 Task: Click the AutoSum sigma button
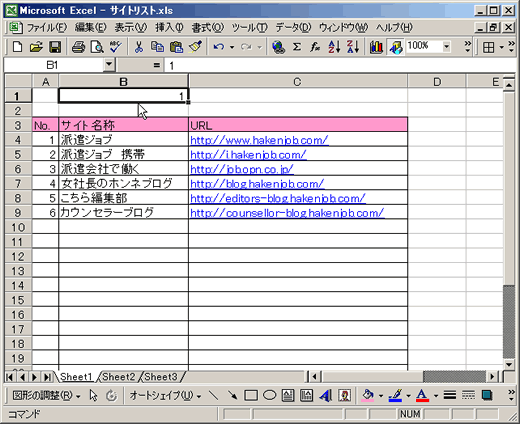(x=296, y=47)
